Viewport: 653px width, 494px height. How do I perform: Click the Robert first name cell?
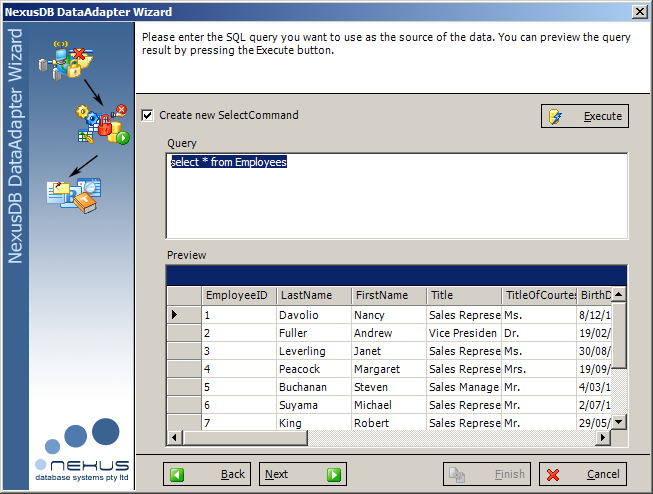coord(389,422)
